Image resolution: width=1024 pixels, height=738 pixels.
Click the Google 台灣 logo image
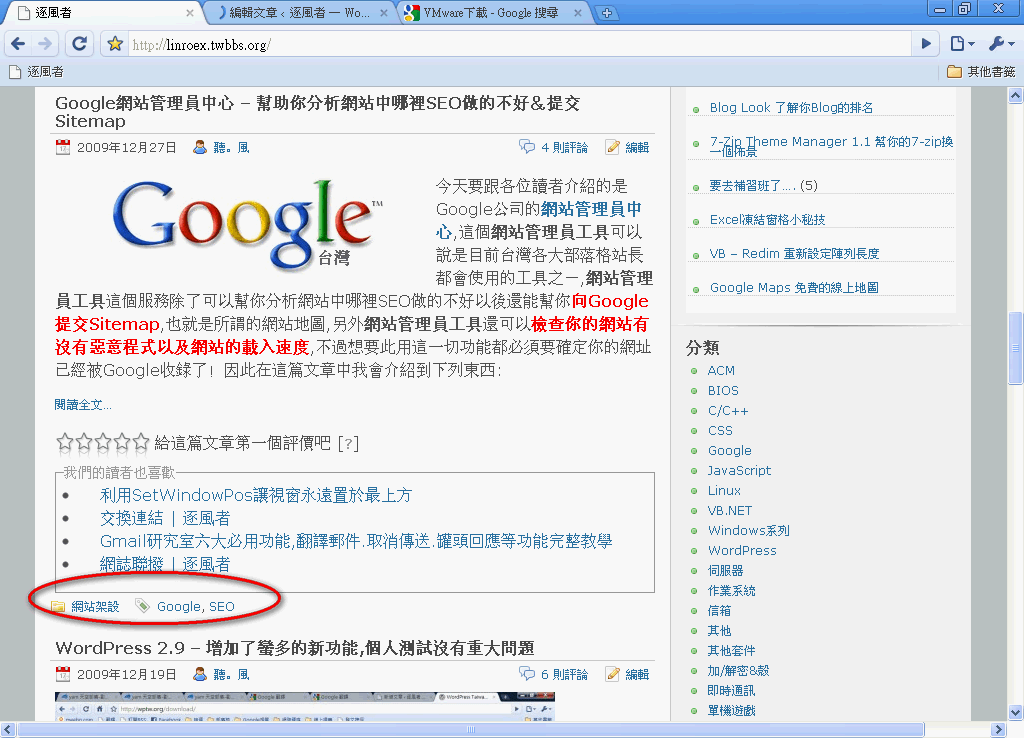point(247,224)
